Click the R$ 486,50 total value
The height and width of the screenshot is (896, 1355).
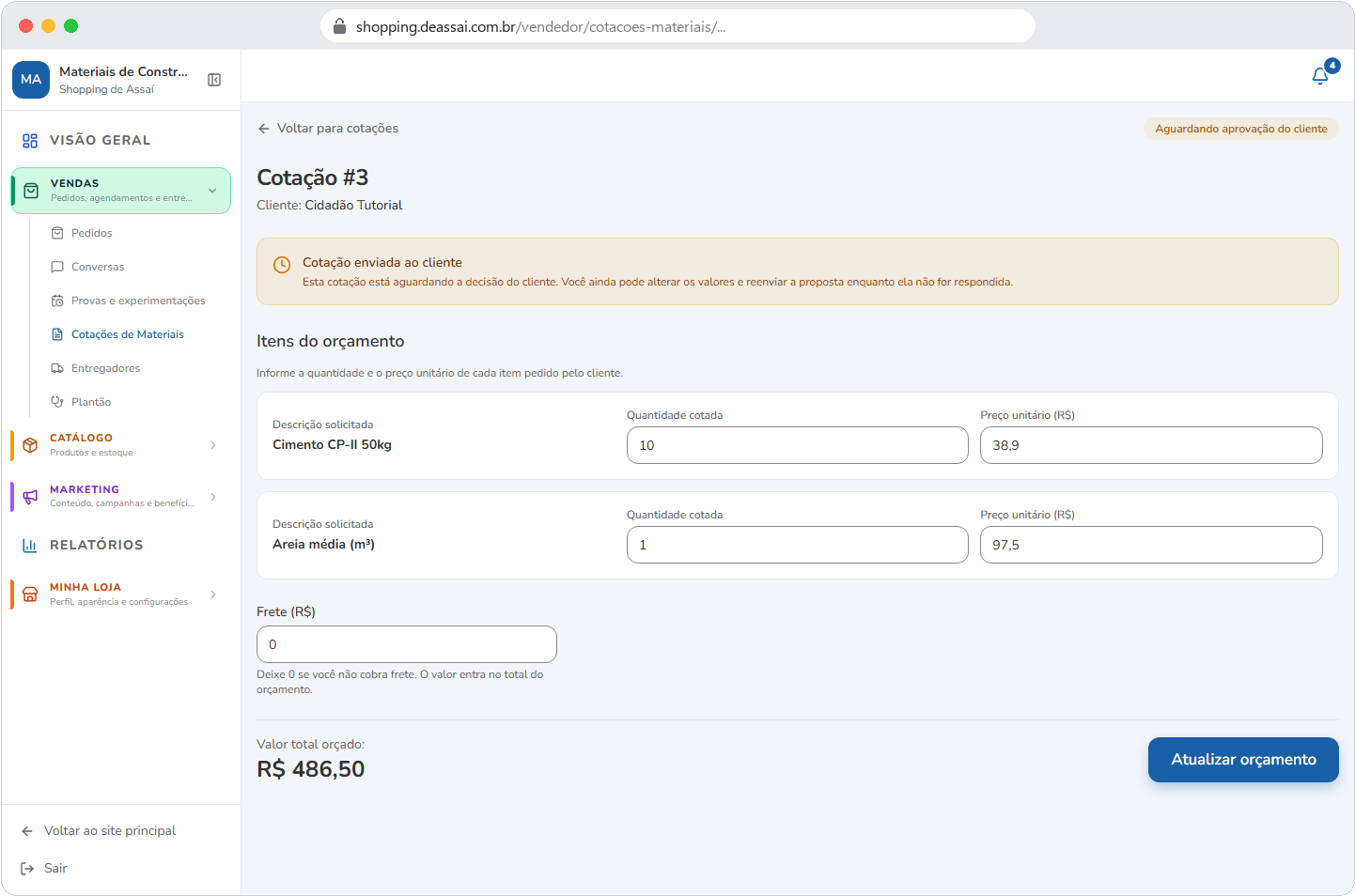point(311,769)
